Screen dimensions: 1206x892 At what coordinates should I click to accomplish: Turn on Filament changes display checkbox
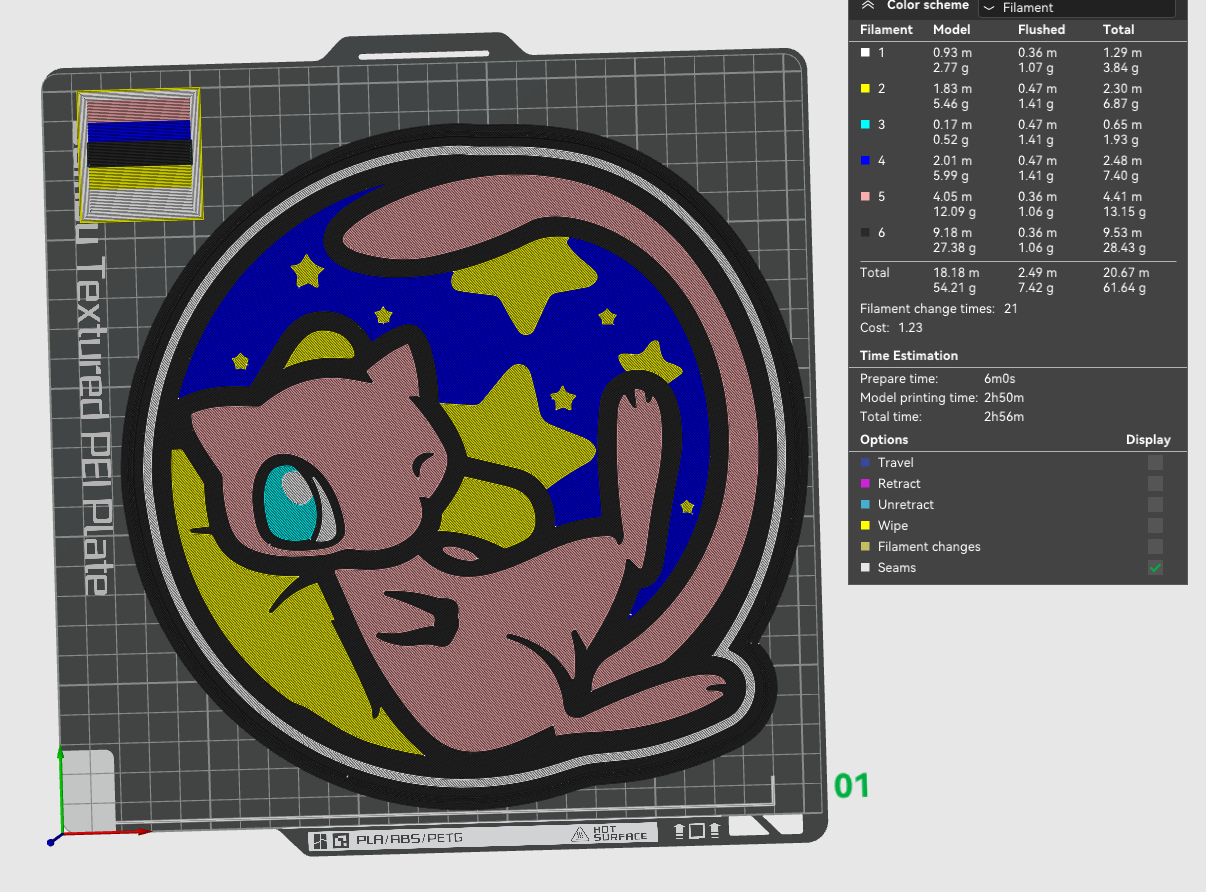point(1155,547)
